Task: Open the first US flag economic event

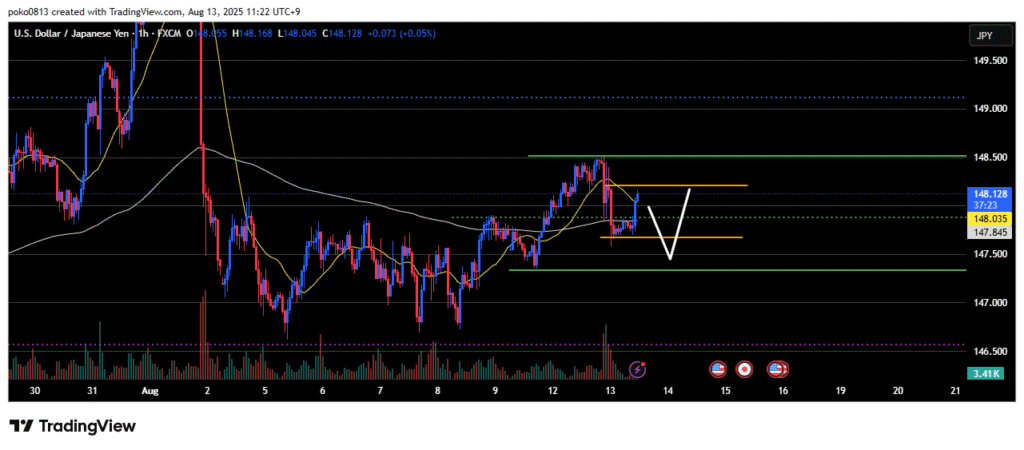Action: [717, 370]
